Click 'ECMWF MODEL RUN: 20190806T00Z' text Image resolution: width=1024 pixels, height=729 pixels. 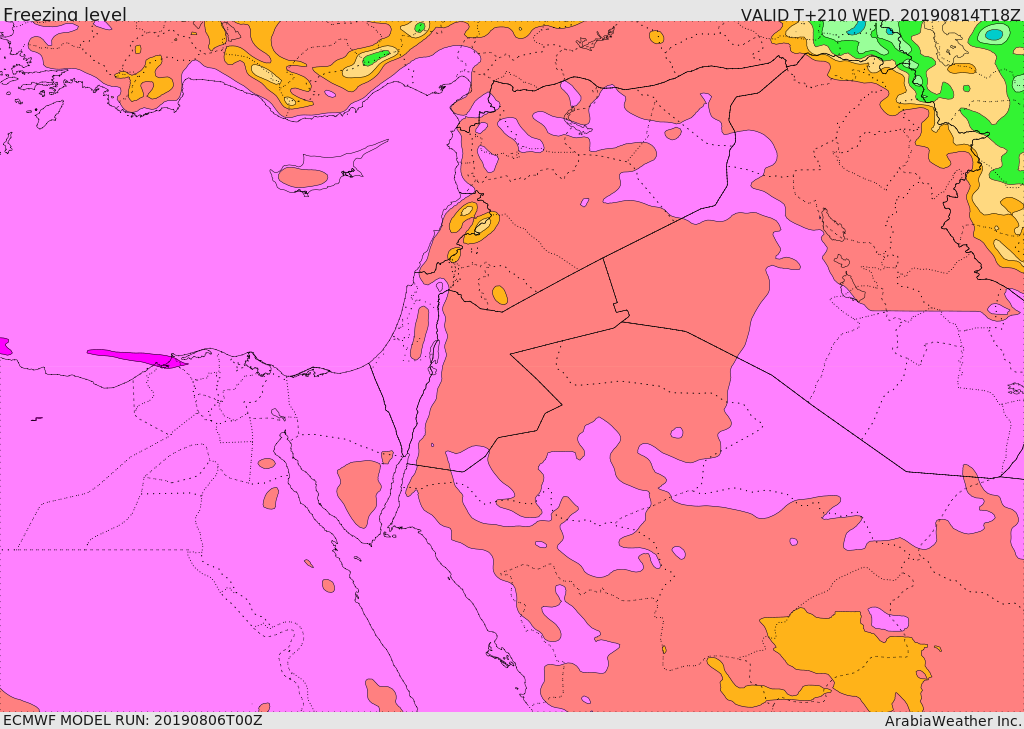pos(133,720)
